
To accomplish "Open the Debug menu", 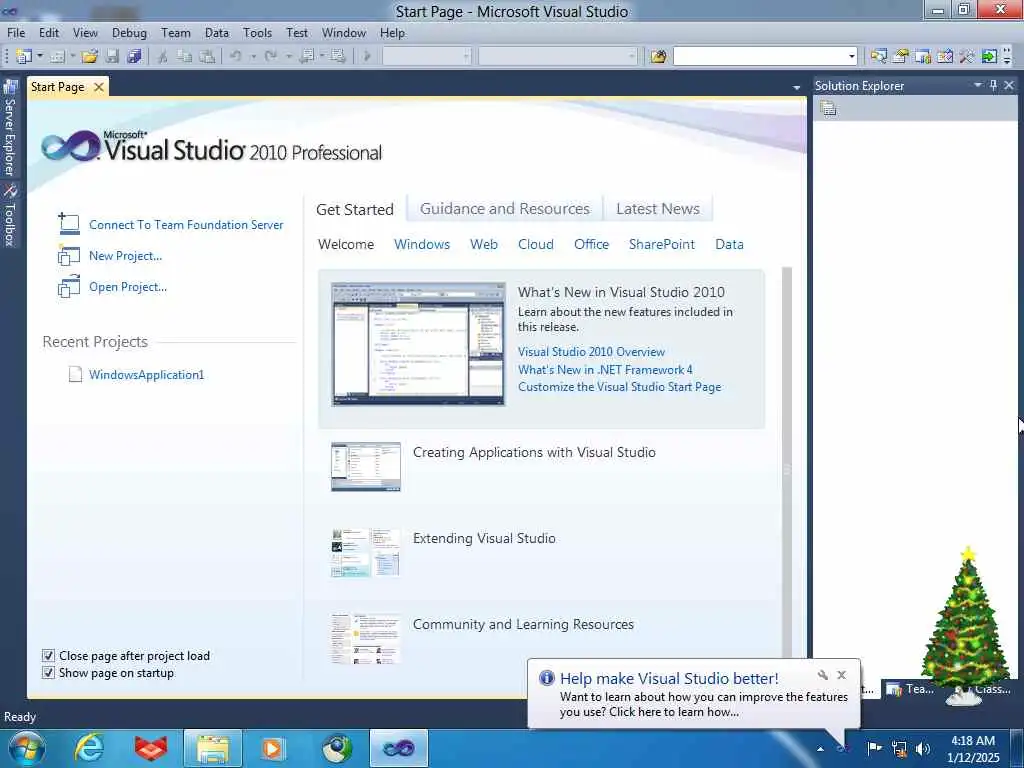I will (129, 33).
